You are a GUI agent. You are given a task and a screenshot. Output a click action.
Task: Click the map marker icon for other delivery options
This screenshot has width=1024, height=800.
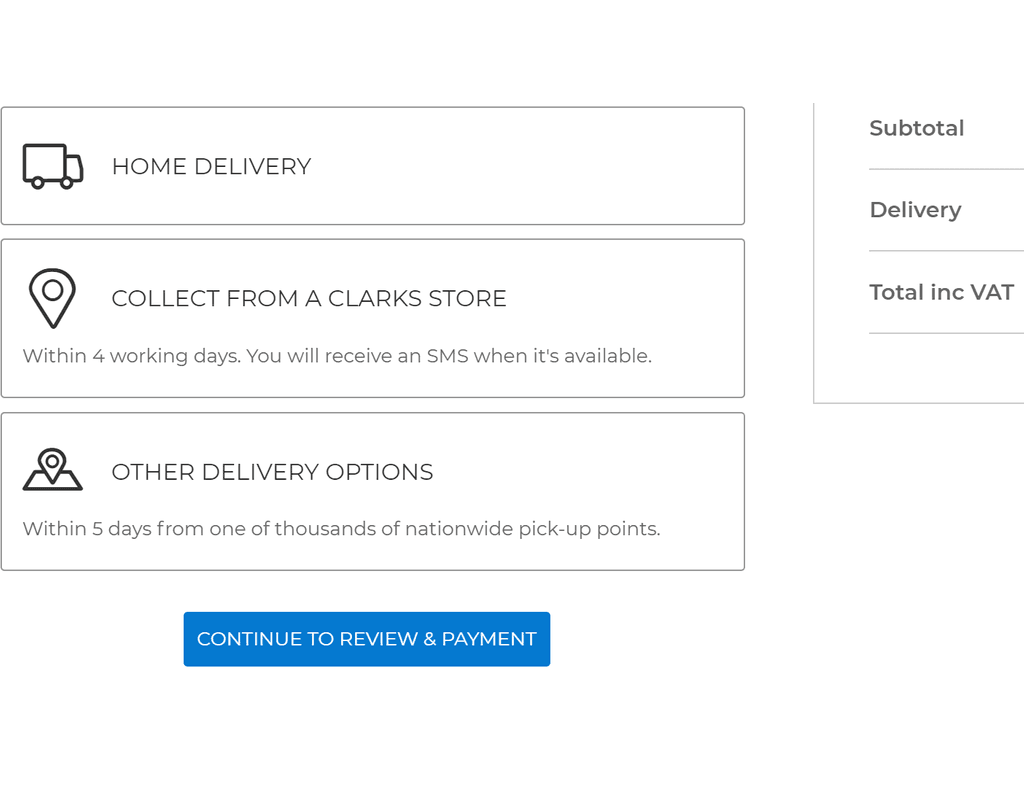click(x=52, y=470)
